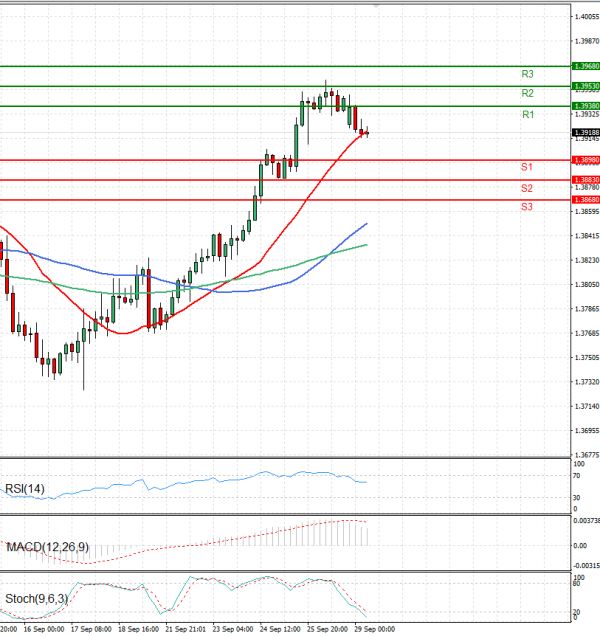Click the 30 level on RSI scale
This screenshot has height=636, width=600.
576,497
